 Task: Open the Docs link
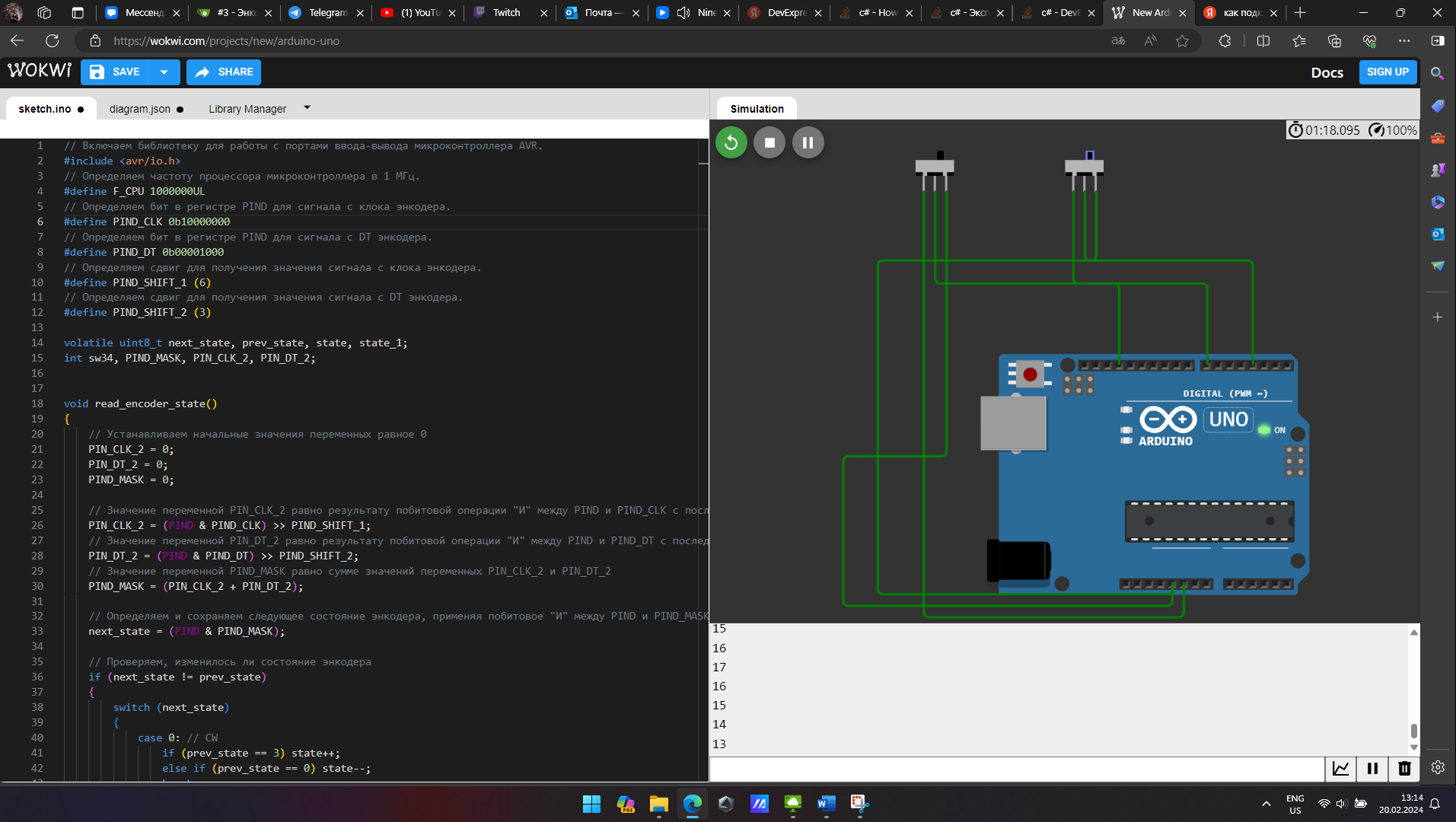pos(1327,73)
